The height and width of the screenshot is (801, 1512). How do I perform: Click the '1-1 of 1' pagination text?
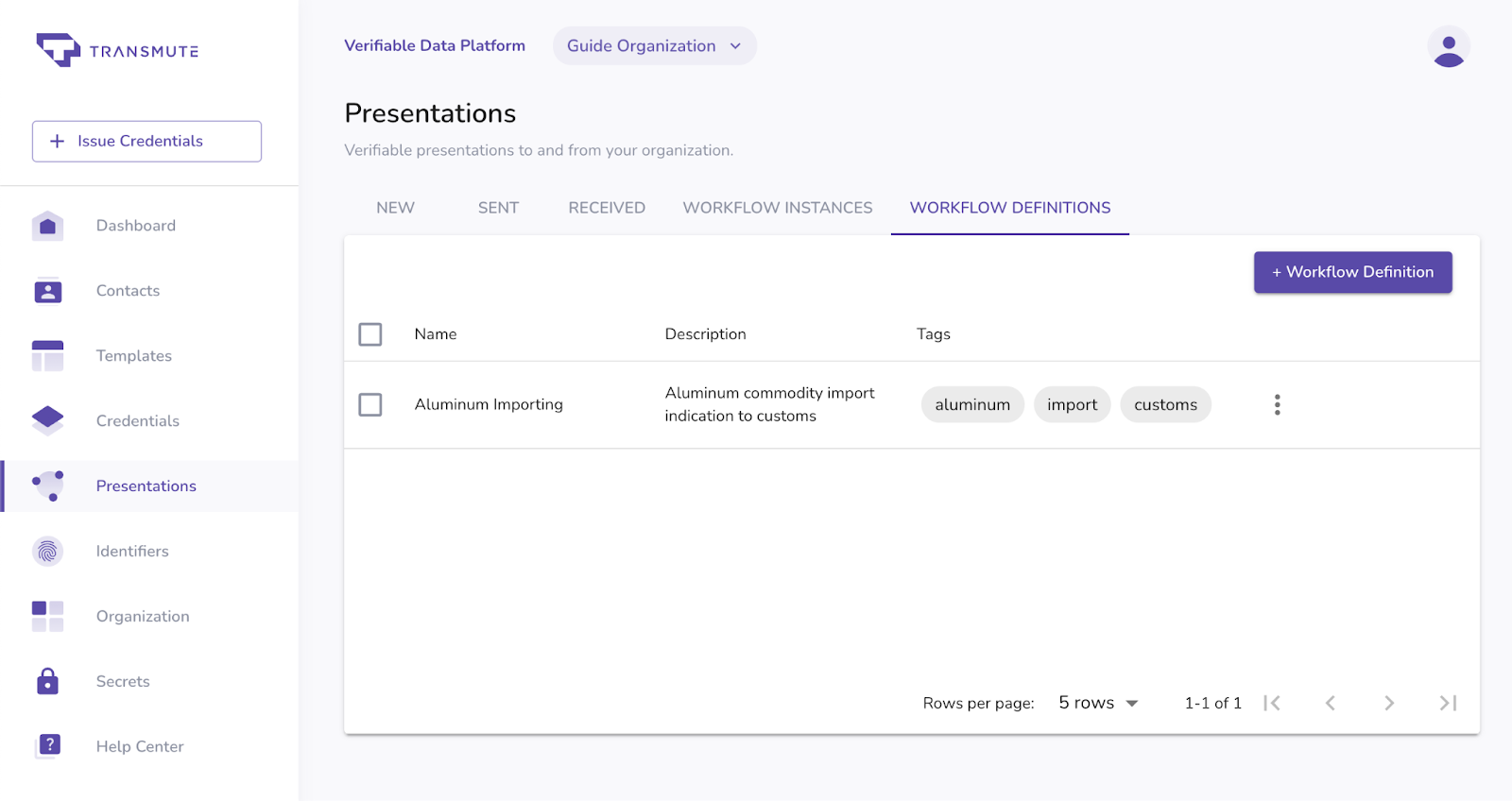(x=1213, y=703)
